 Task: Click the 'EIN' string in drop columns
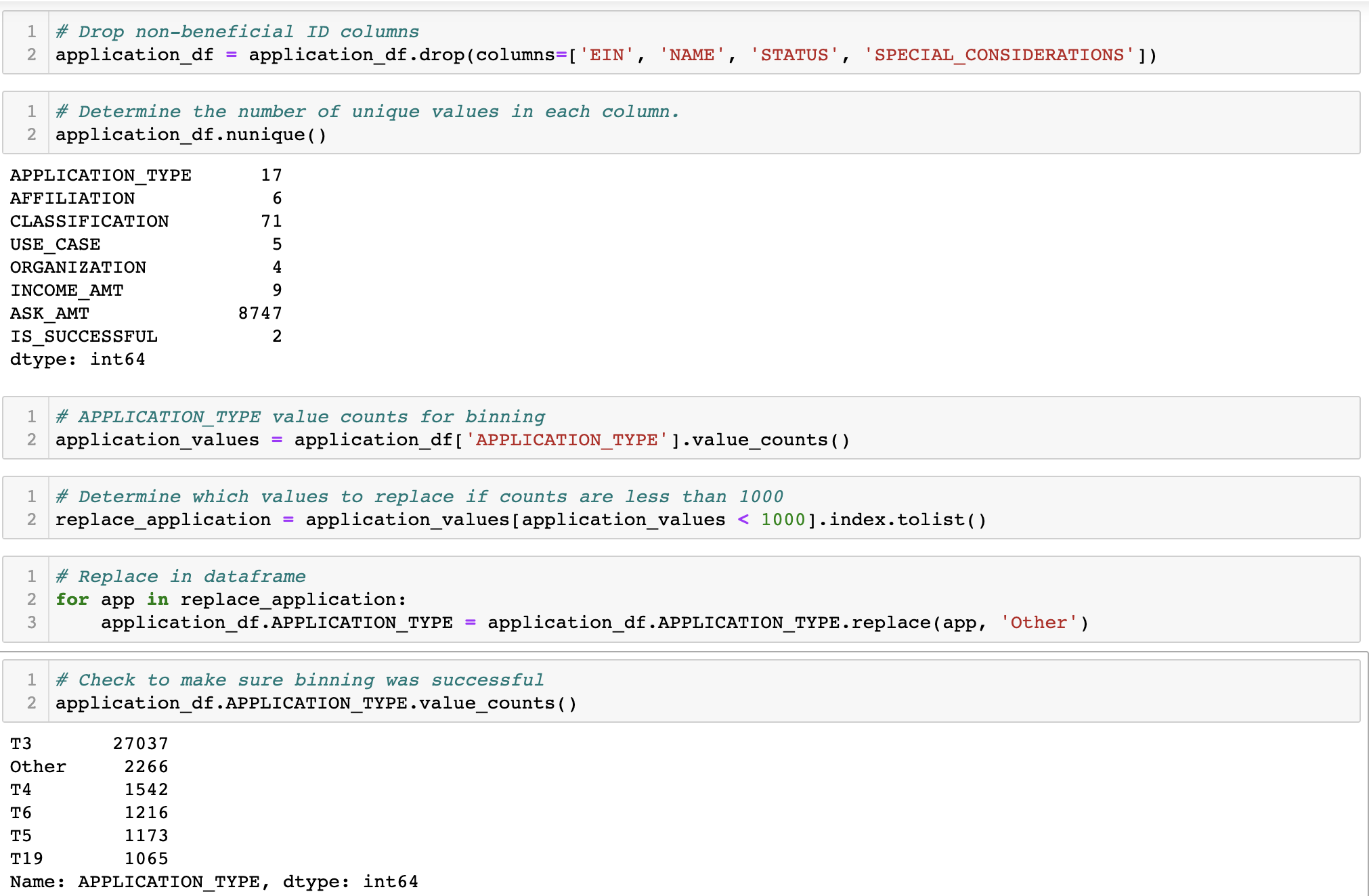607,55
